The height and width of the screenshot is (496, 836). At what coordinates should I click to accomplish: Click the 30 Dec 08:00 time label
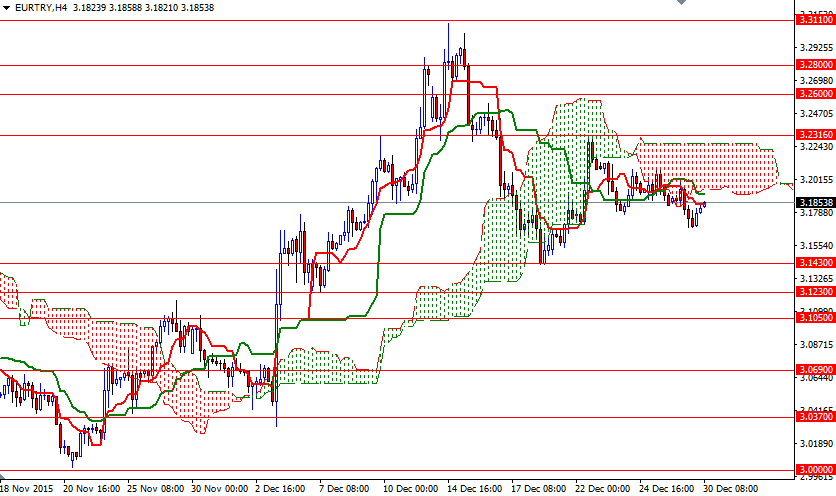pos(730,489)
